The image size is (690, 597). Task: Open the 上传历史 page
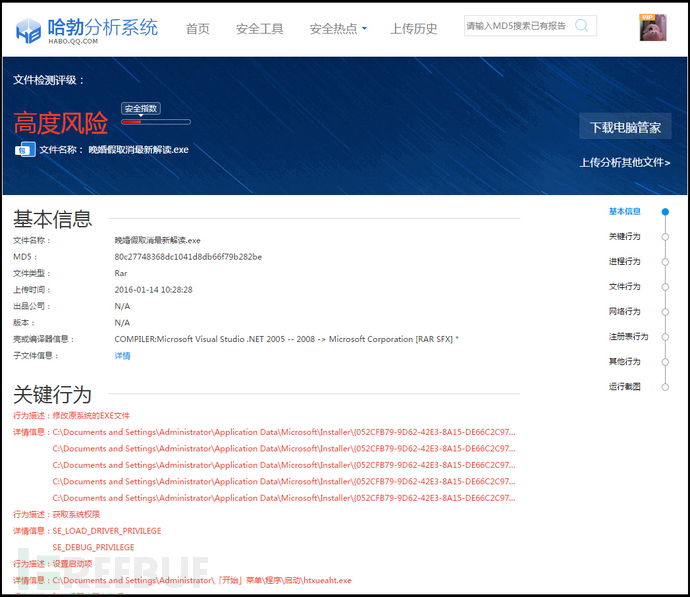tap(414, 29)
